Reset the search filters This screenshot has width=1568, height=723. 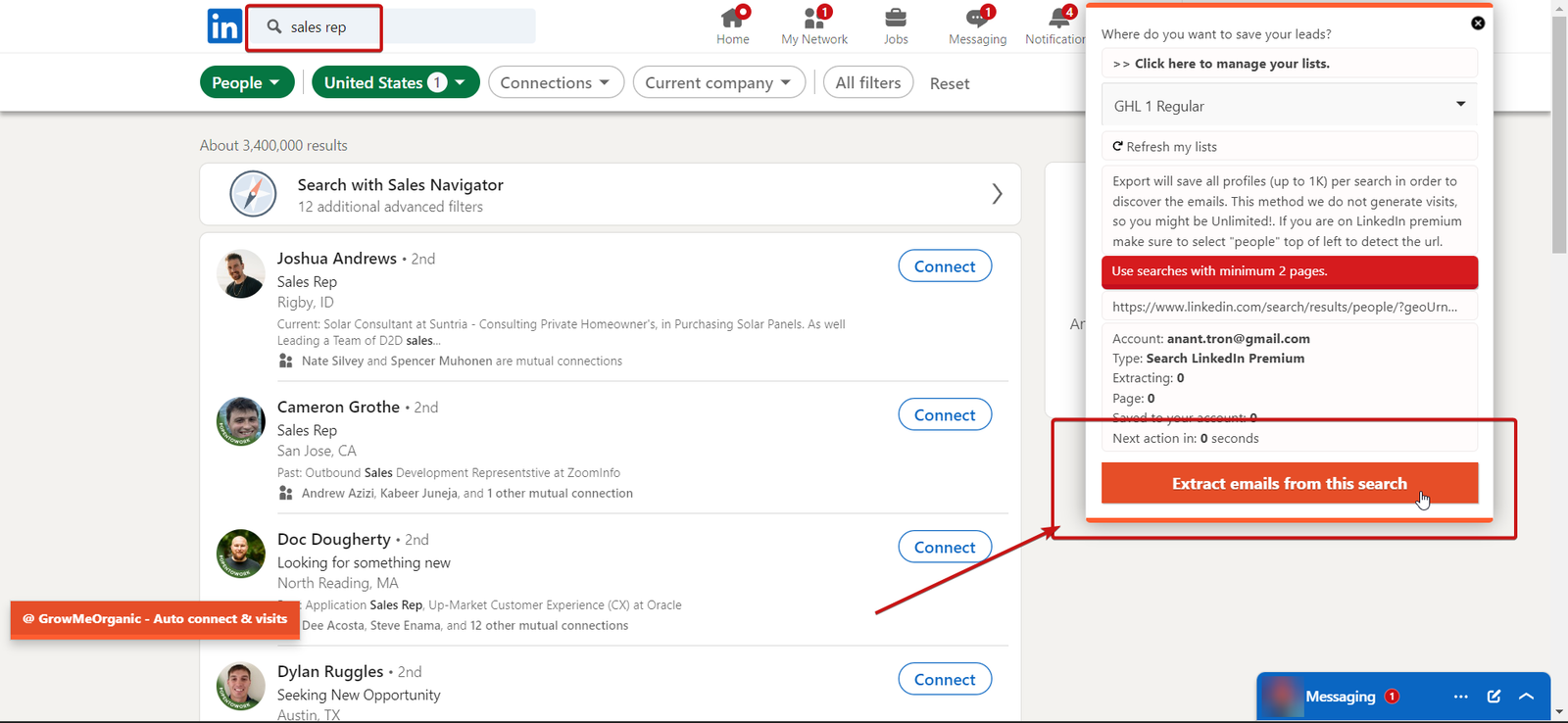tap(950, 83)
